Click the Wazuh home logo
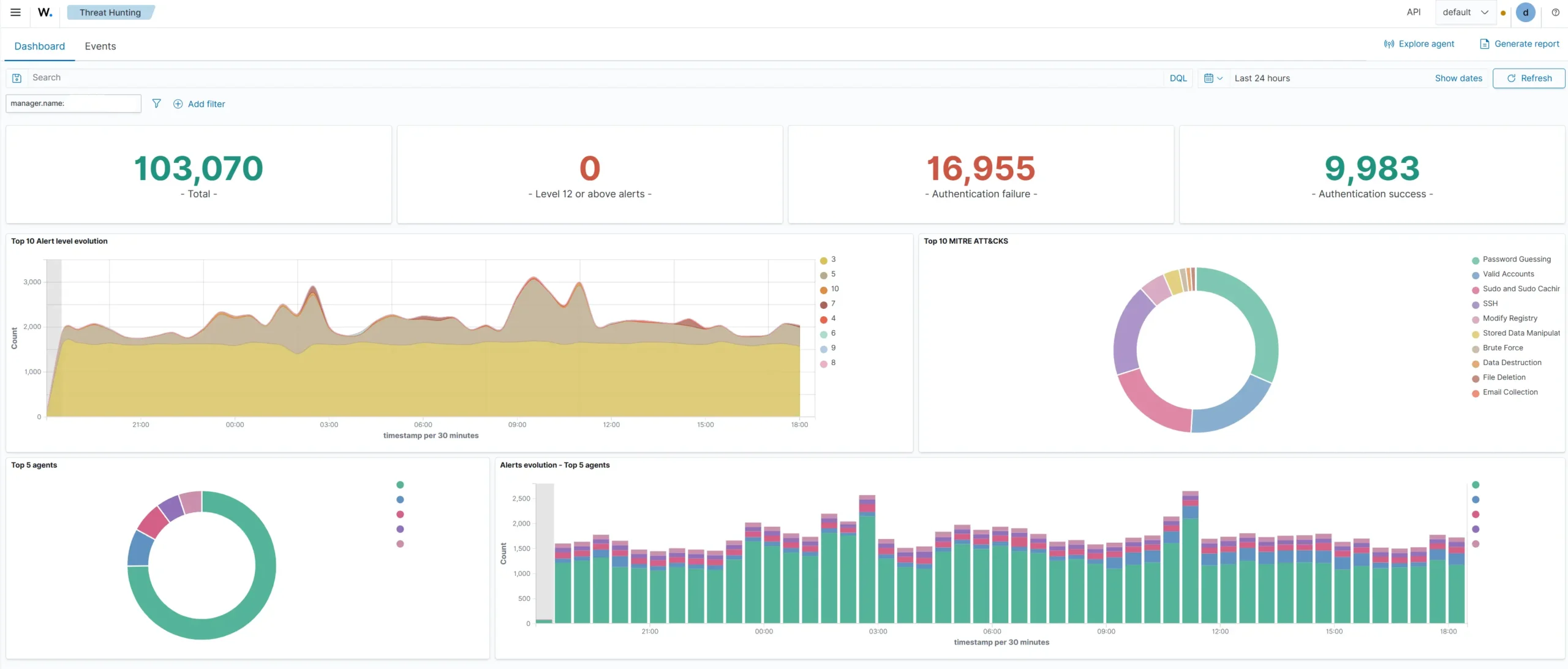 (45, 12)
